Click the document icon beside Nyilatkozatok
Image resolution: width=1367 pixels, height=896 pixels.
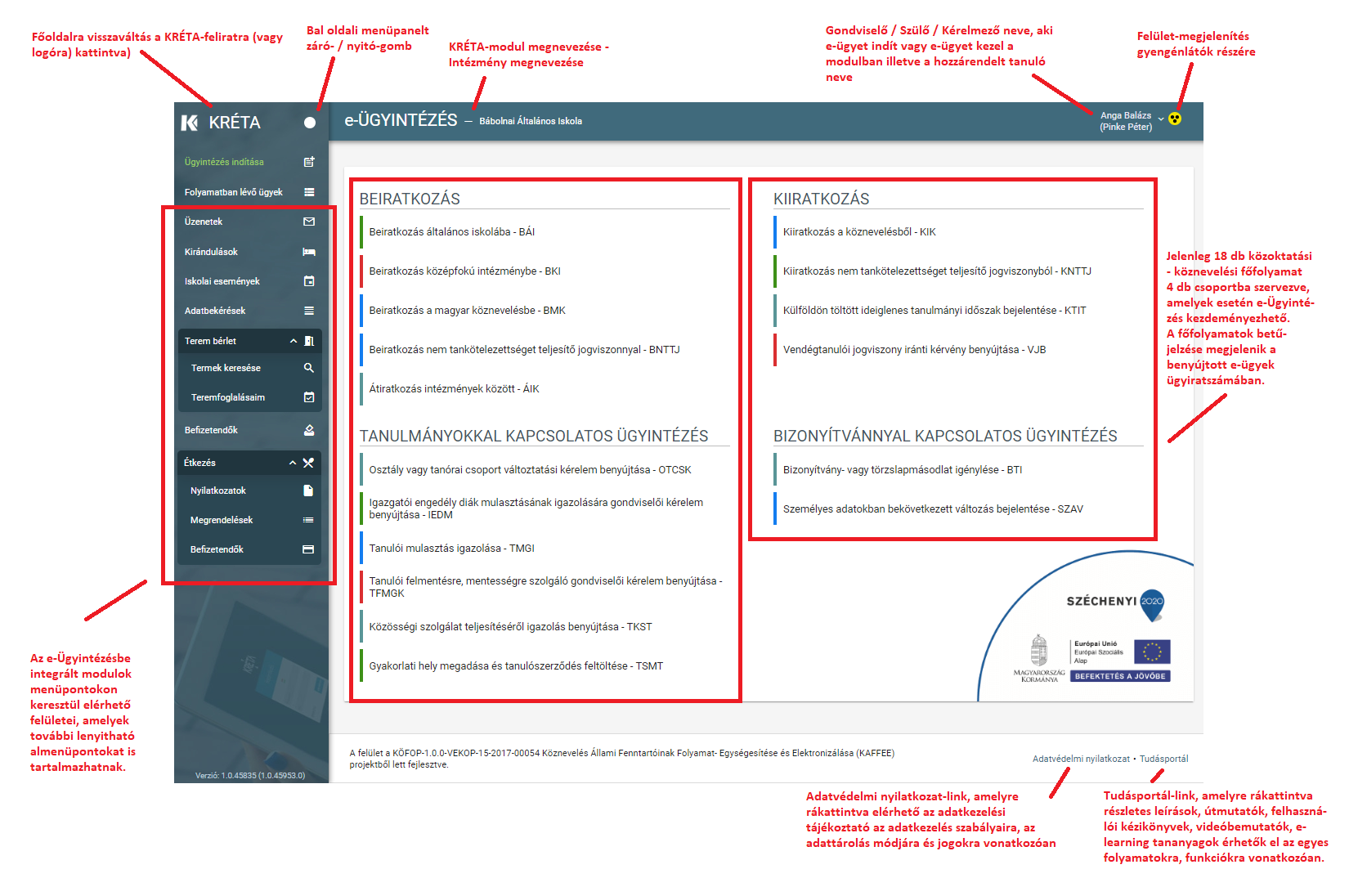[308, 491]
